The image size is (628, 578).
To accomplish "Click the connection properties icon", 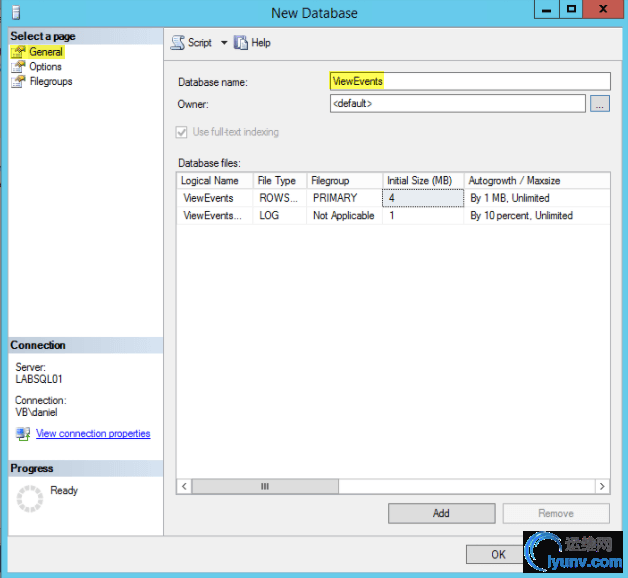I will [23, 434].
